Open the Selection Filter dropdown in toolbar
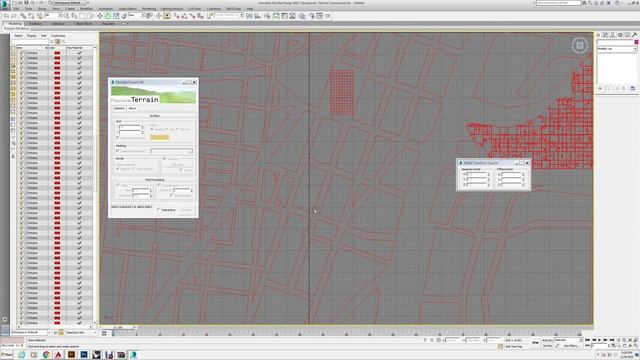This screenshot has height=360, width=640. [x=52, y=16]
